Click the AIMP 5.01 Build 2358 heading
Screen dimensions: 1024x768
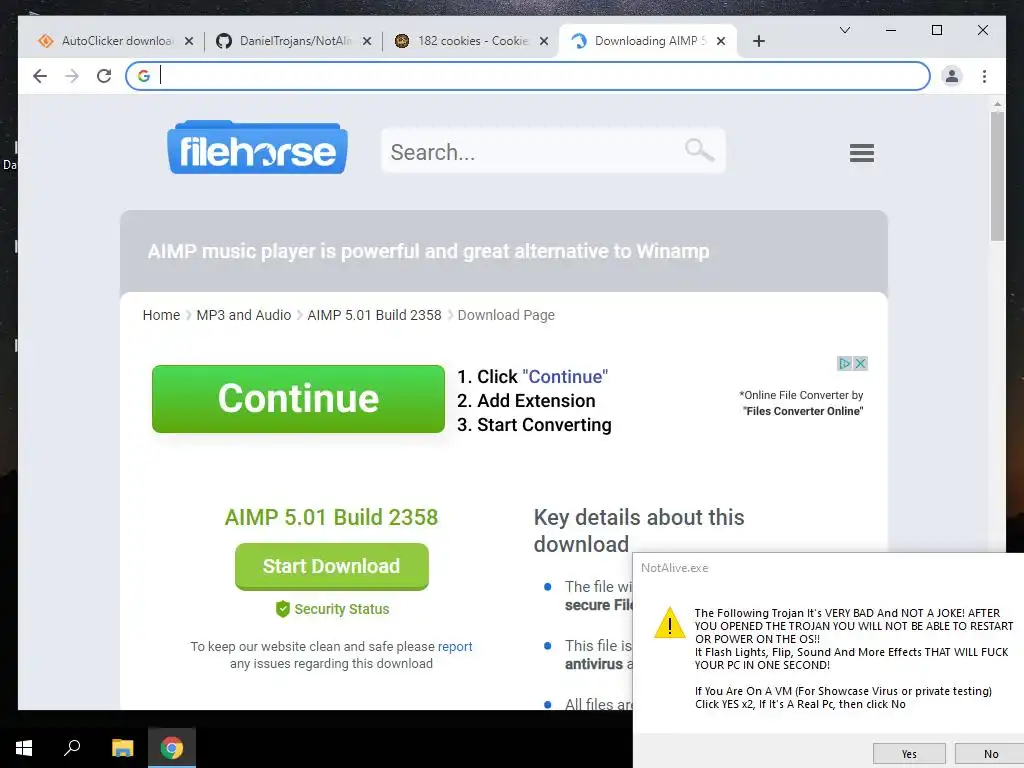pyautogui.click(x=331, y=517)
